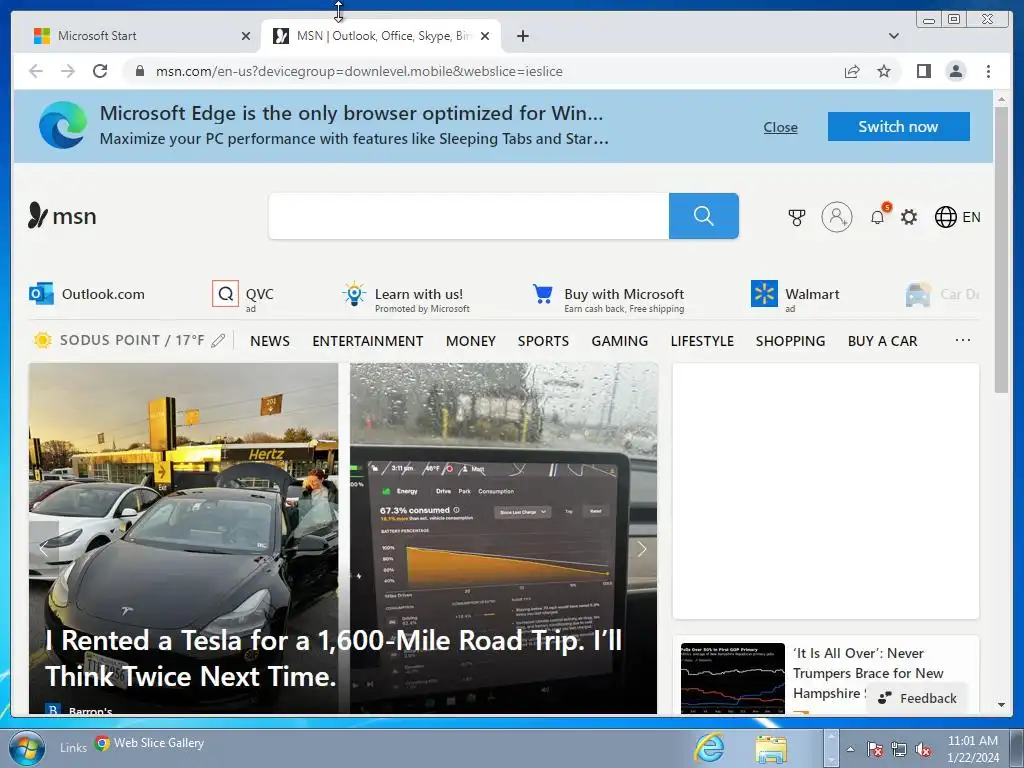1024x768 pixels.
Task: Open the ENTERTAINMENT section
Action: (368, 341)
